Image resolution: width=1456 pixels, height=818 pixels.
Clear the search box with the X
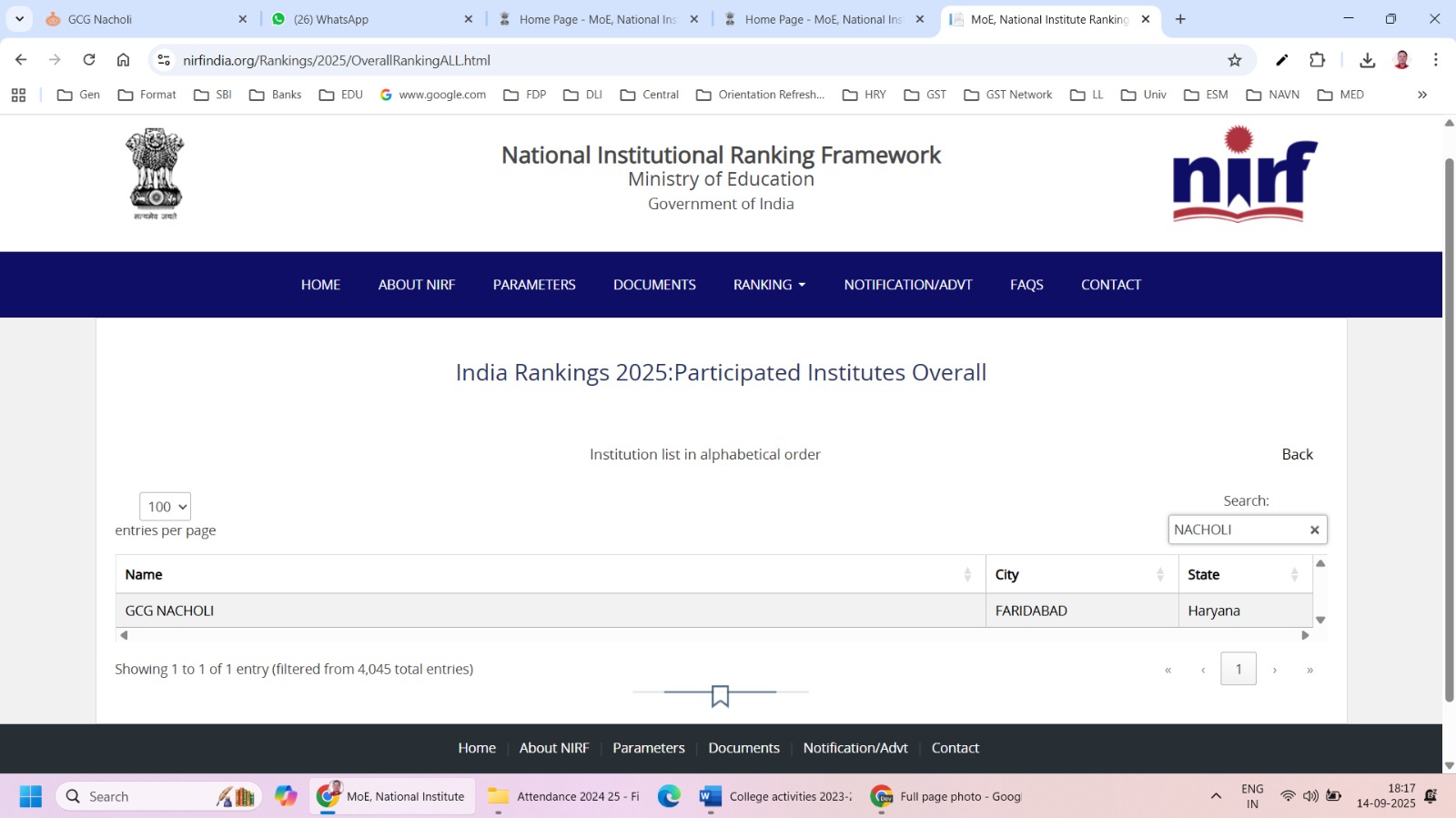pos(1314,530)
